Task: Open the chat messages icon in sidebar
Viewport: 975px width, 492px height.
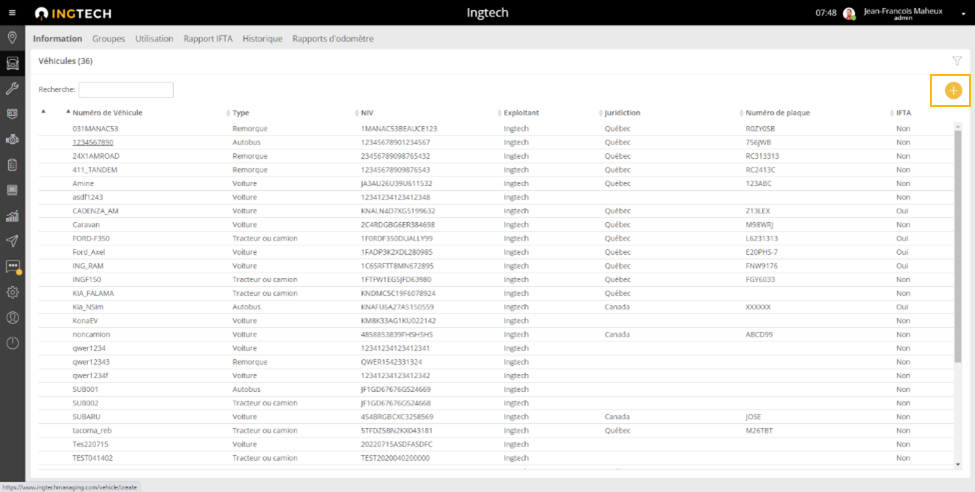Action: [x=12, y=267]
